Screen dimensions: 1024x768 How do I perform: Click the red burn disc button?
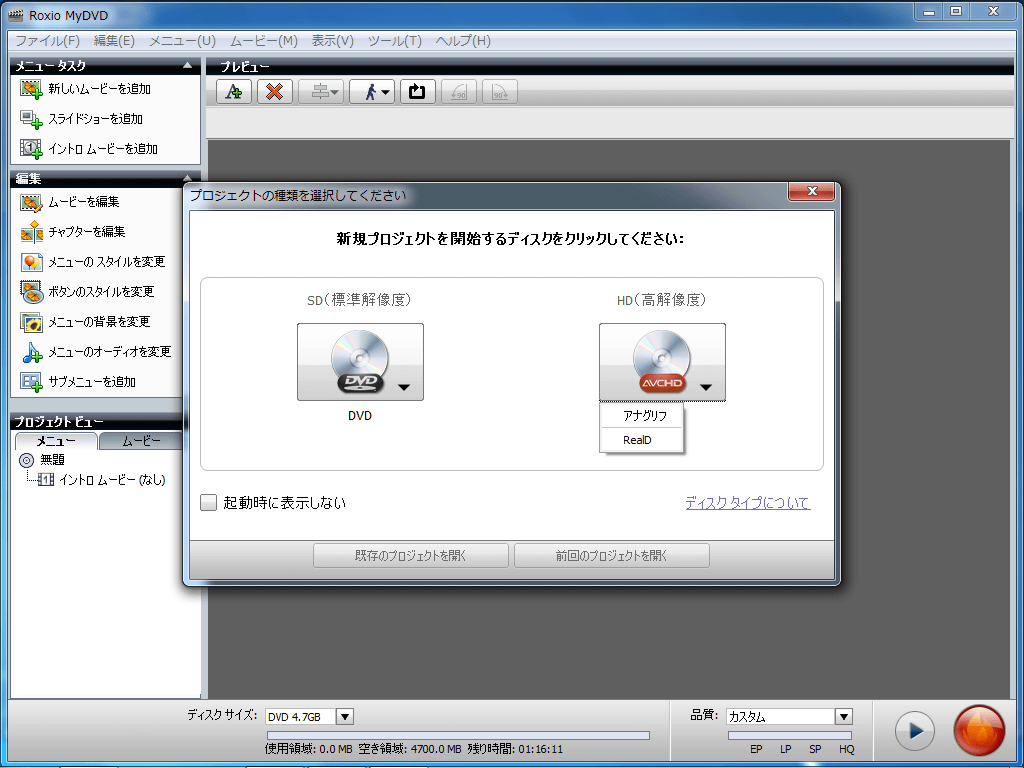coord(979,730)
